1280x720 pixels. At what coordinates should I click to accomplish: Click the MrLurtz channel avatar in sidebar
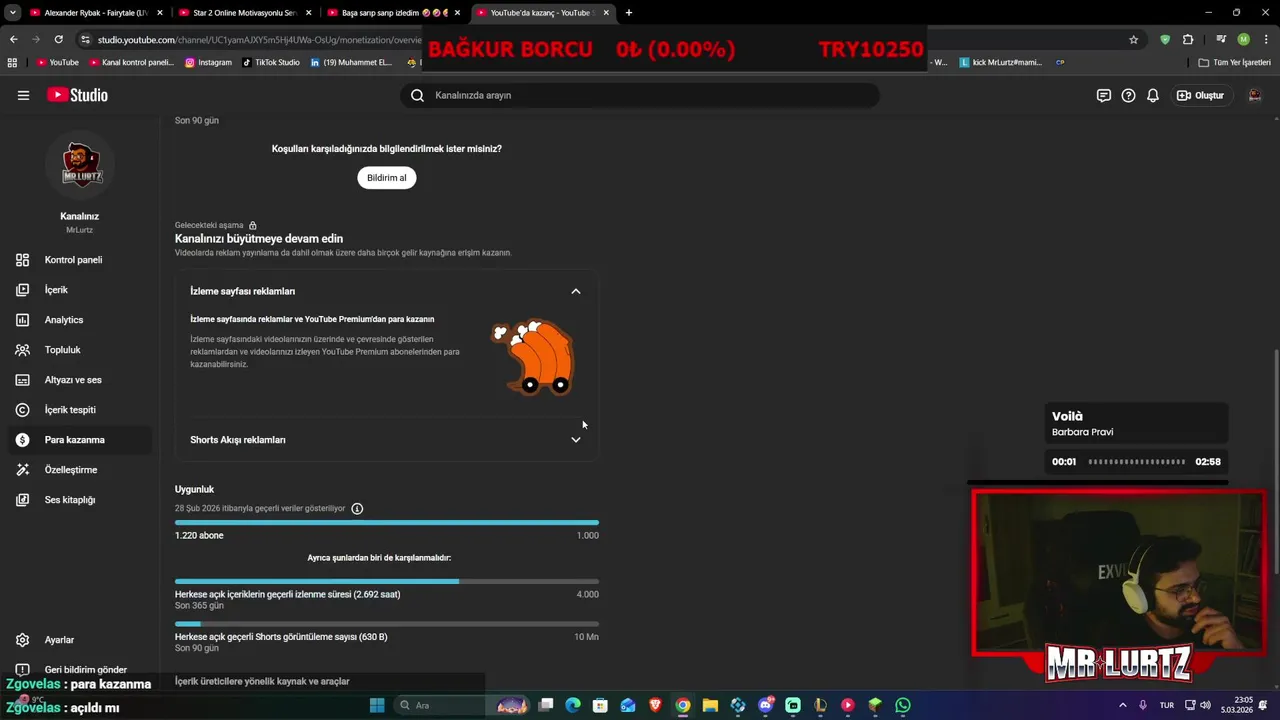(x=80, y=165)
